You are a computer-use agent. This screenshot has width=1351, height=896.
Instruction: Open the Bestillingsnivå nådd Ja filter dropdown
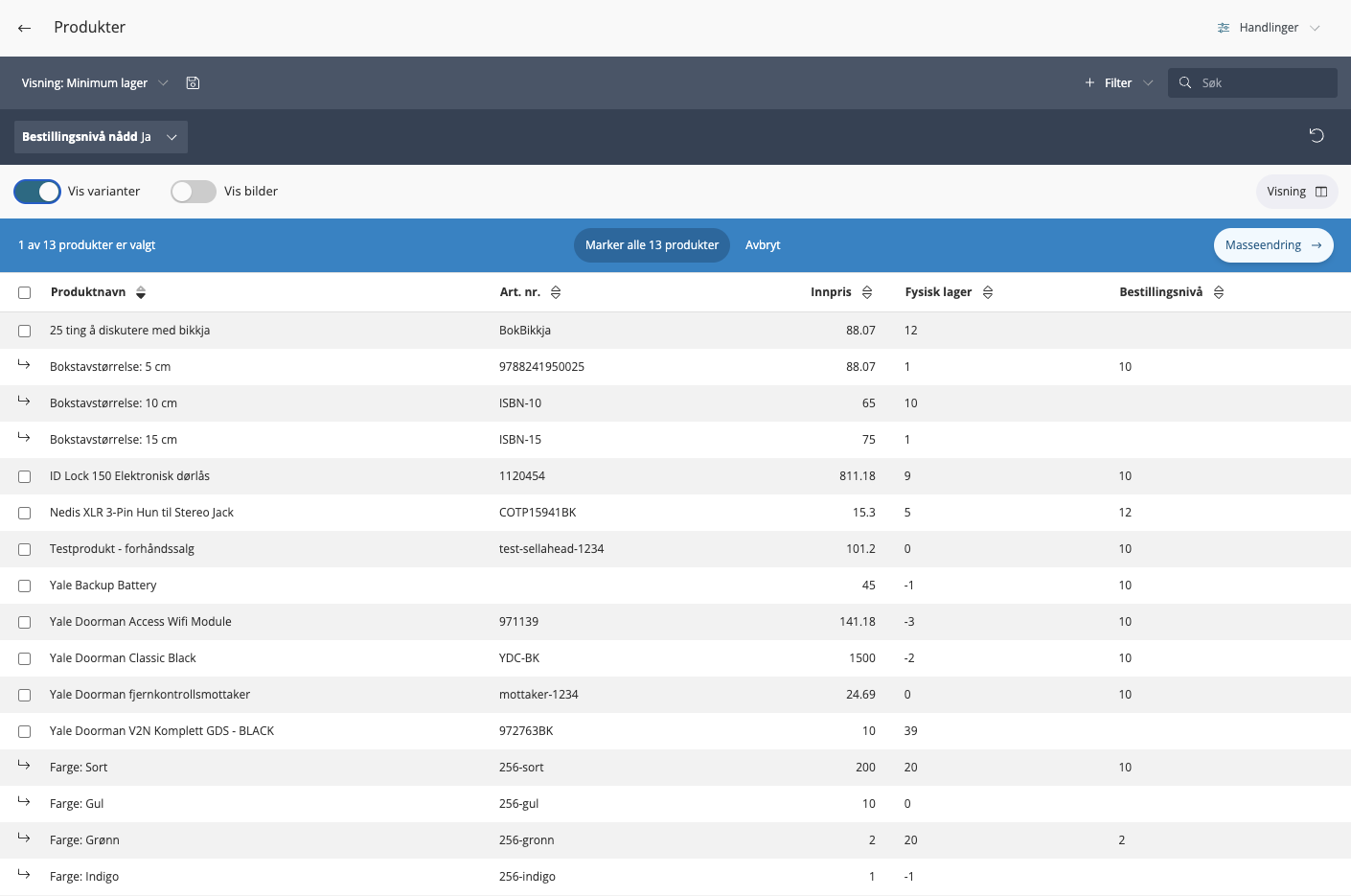[101, 137]
